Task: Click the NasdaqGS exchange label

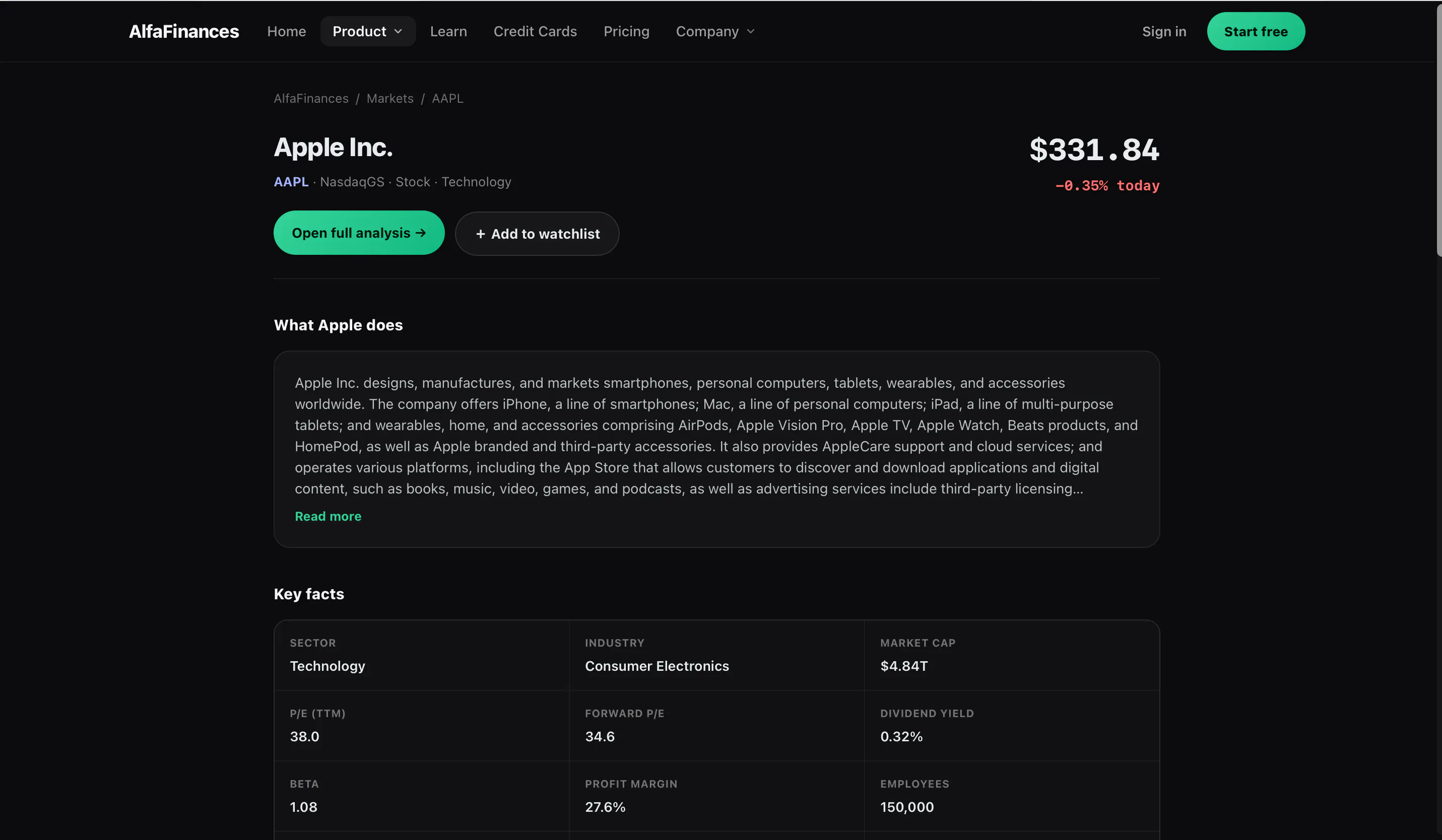Action: tap(352, 182)
